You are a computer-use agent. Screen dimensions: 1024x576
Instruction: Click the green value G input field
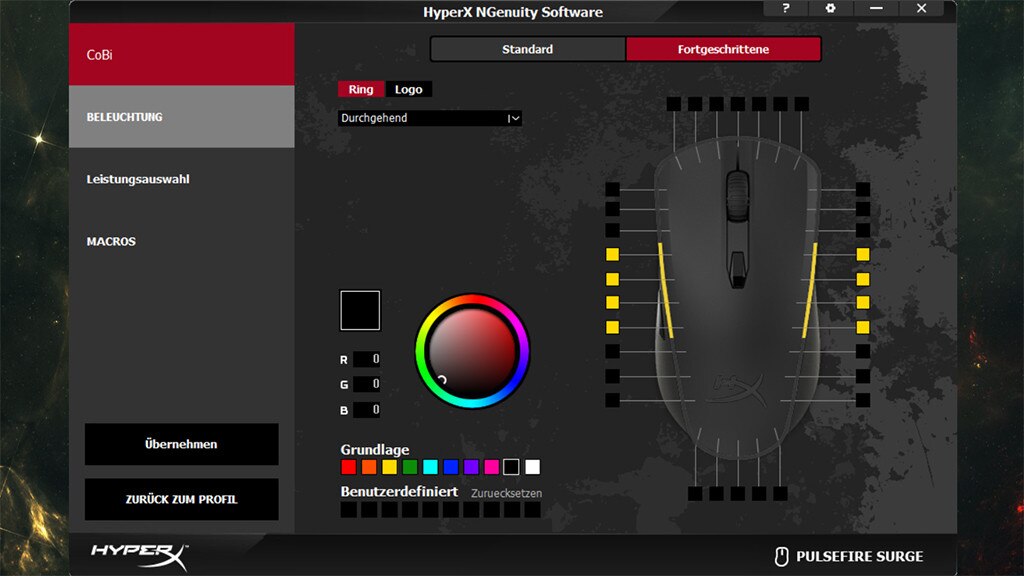tap(366, 384)
